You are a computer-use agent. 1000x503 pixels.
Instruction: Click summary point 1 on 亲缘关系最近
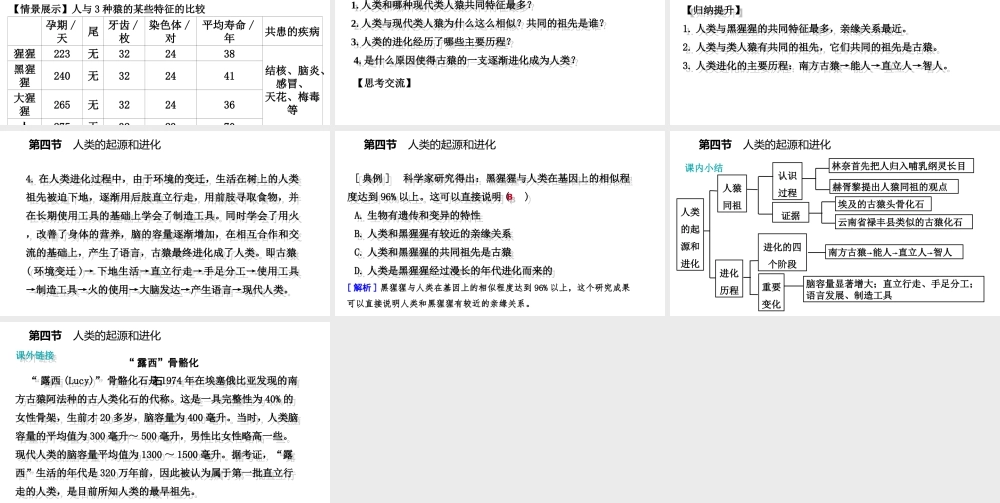(796, 29)
